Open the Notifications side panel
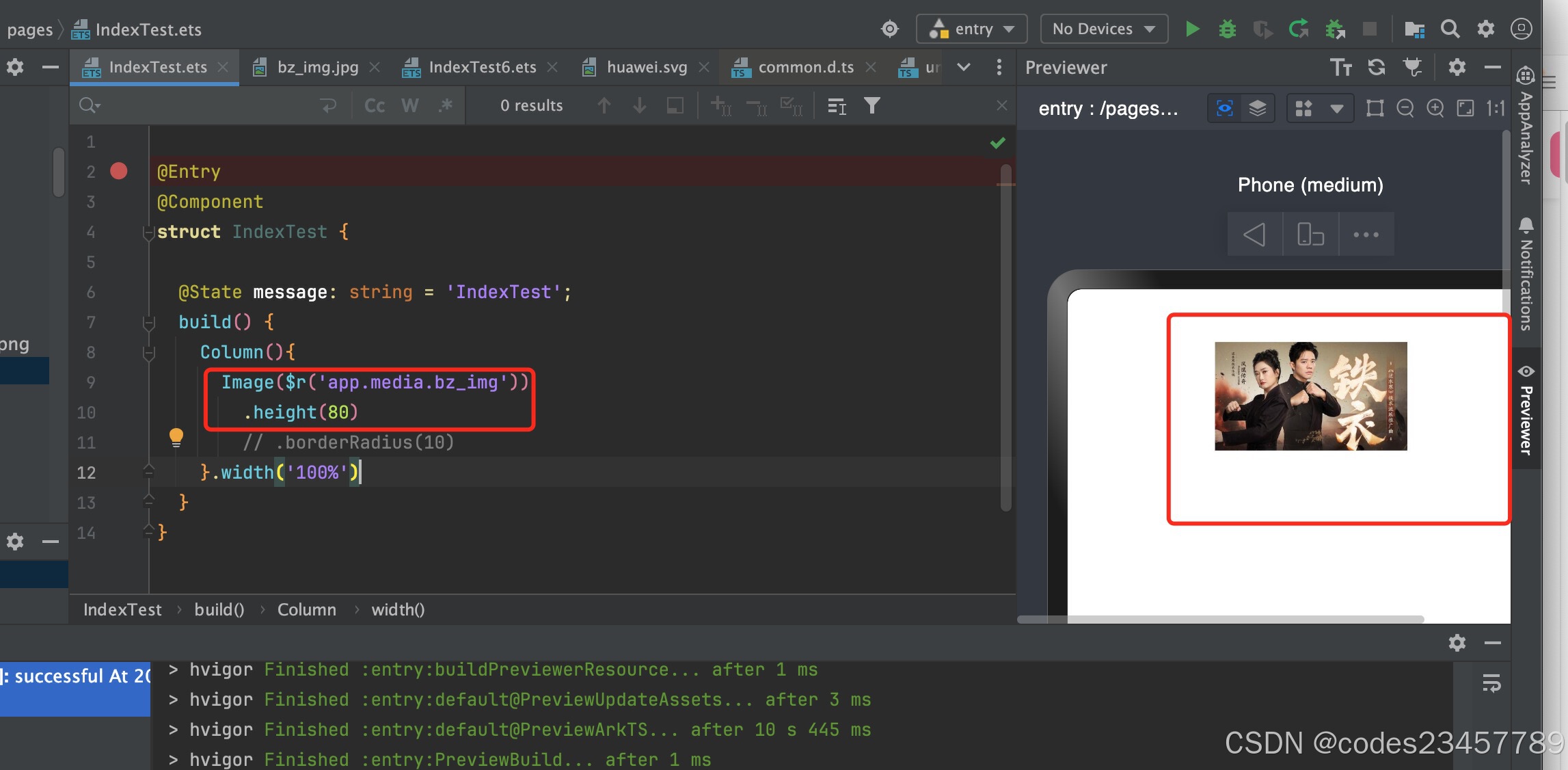Screen dimensions: 1568x770 1526,276
